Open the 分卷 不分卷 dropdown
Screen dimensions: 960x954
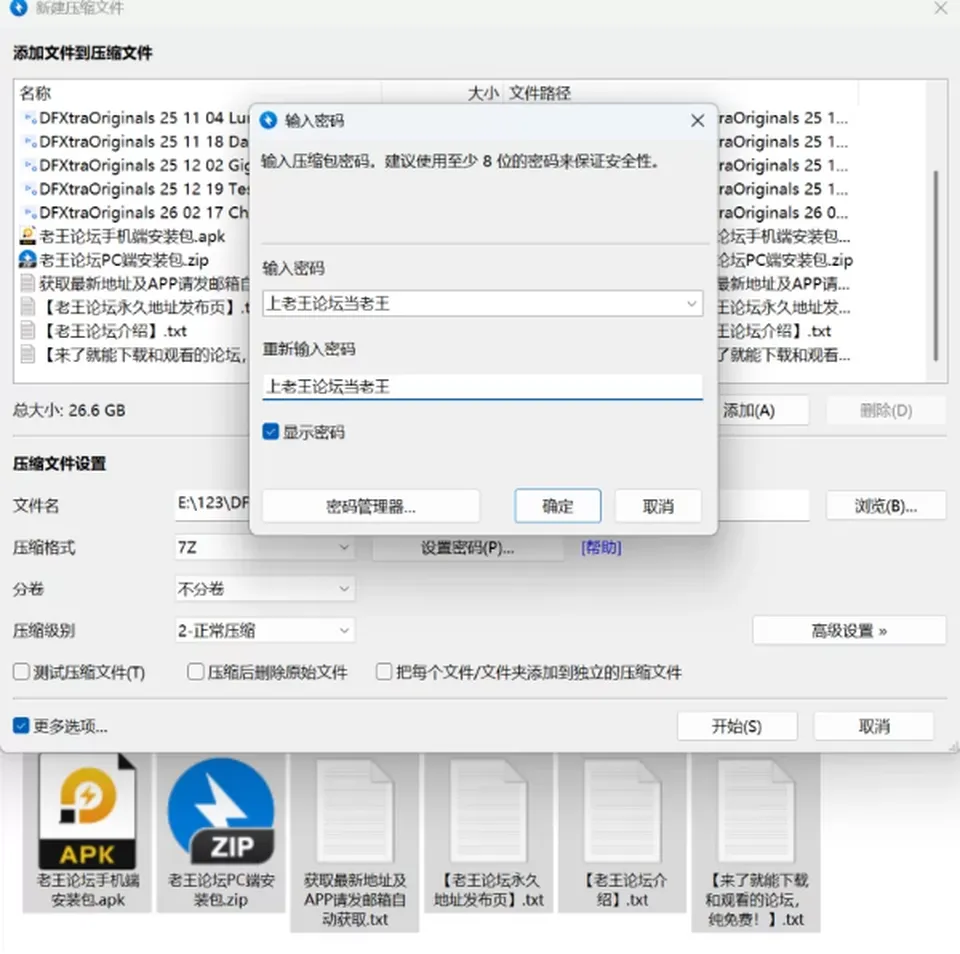[x=264, y=588]
